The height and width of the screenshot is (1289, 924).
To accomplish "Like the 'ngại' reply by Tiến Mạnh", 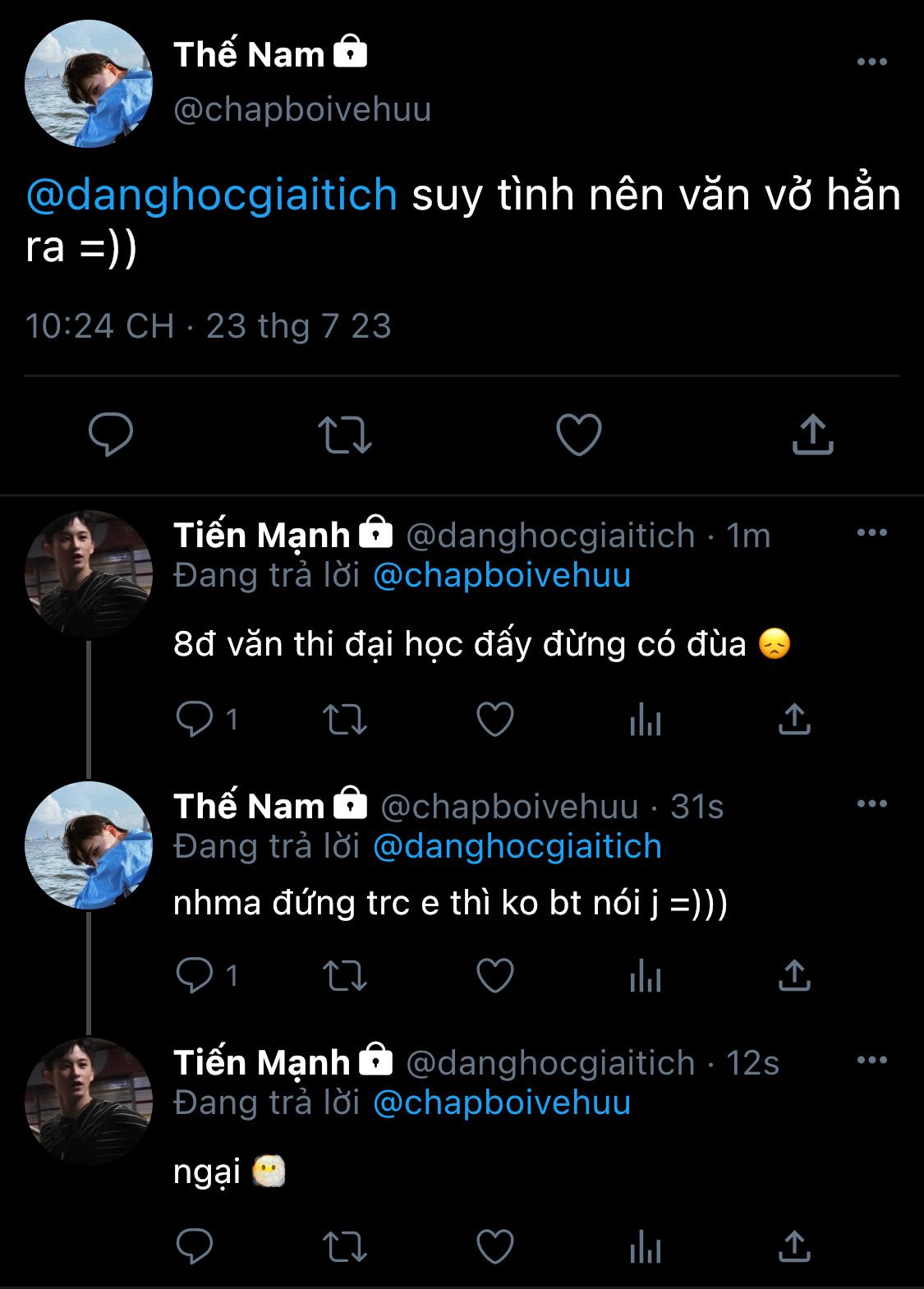I will click(495, 1247).
